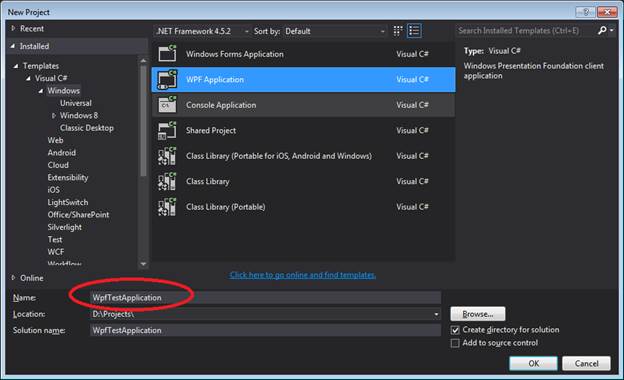This screenshot has height=380, width=624.
Task: Select the Extensibility template category
Action: coord(68,177)
